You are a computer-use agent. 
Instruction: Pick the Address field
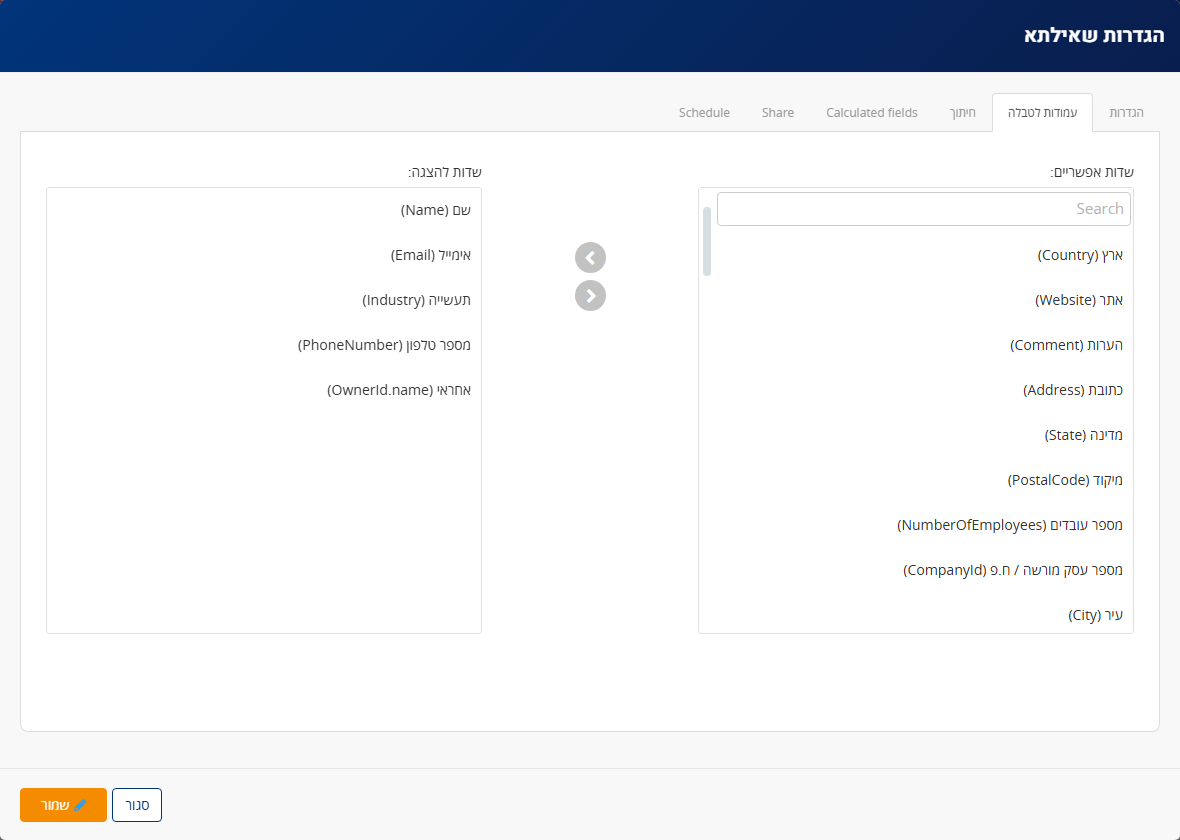click(916, 390)
